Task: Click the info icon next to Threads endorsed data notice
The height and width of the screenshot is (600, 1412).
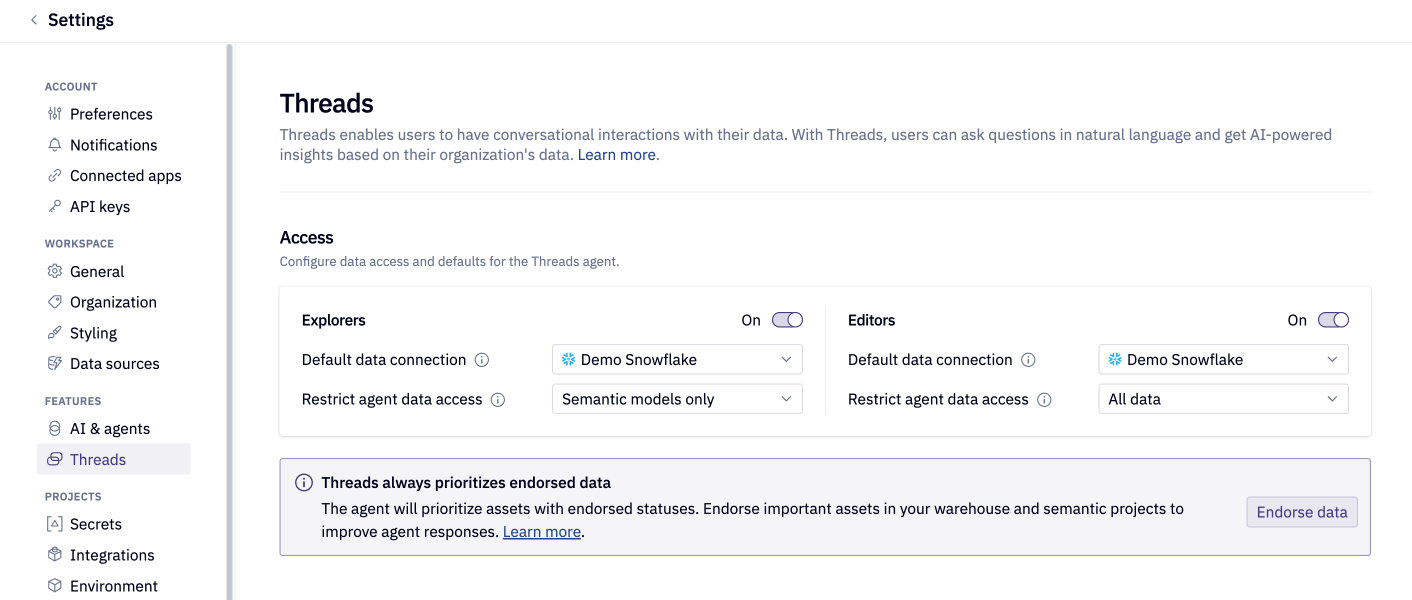Action: 304,482
